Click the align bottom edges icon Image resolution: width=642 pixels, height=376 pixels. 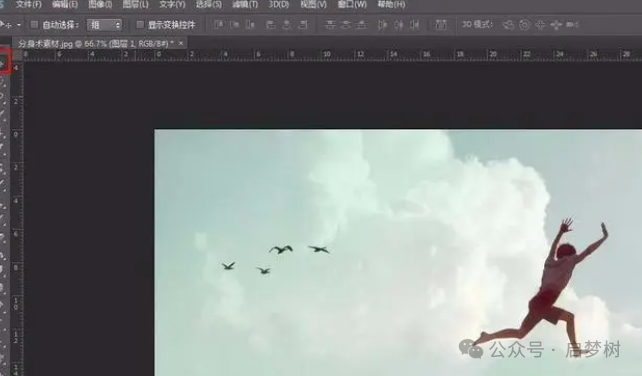pos(250,25)
